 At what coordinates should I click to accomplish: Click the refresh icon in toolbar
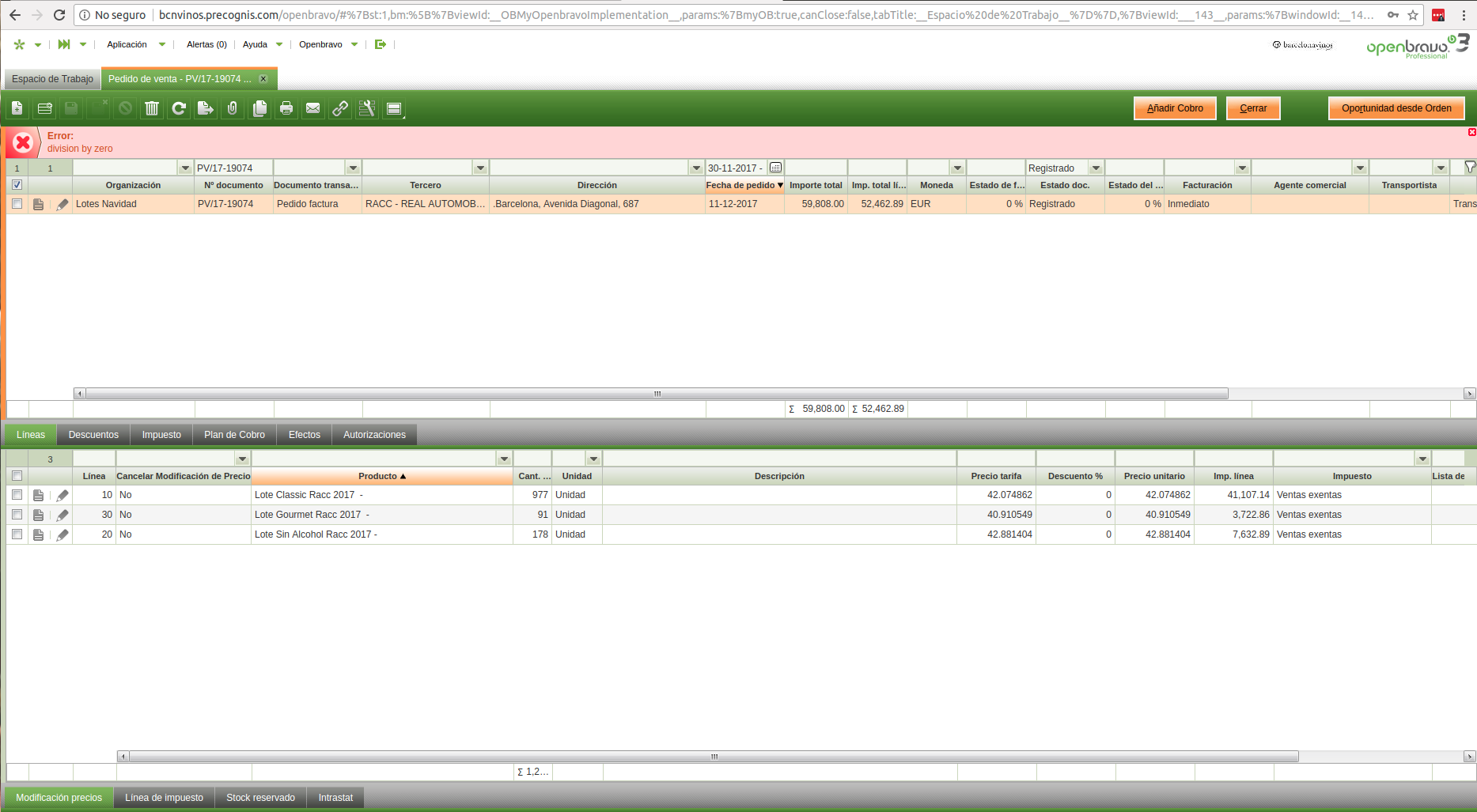(x=179, y=108)
